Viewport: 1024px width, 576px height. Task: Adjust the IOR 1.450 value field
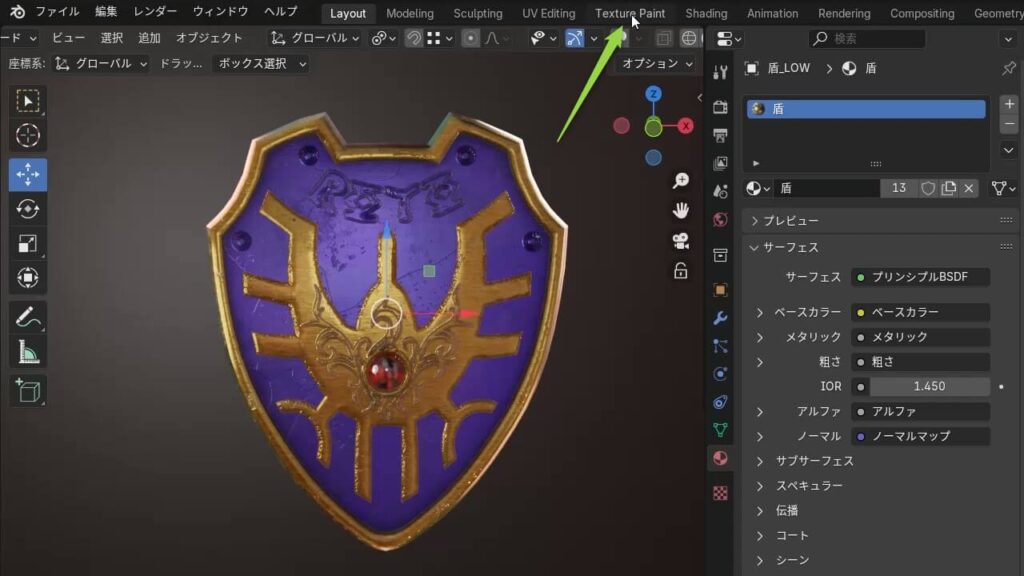[x=929, y=387]
